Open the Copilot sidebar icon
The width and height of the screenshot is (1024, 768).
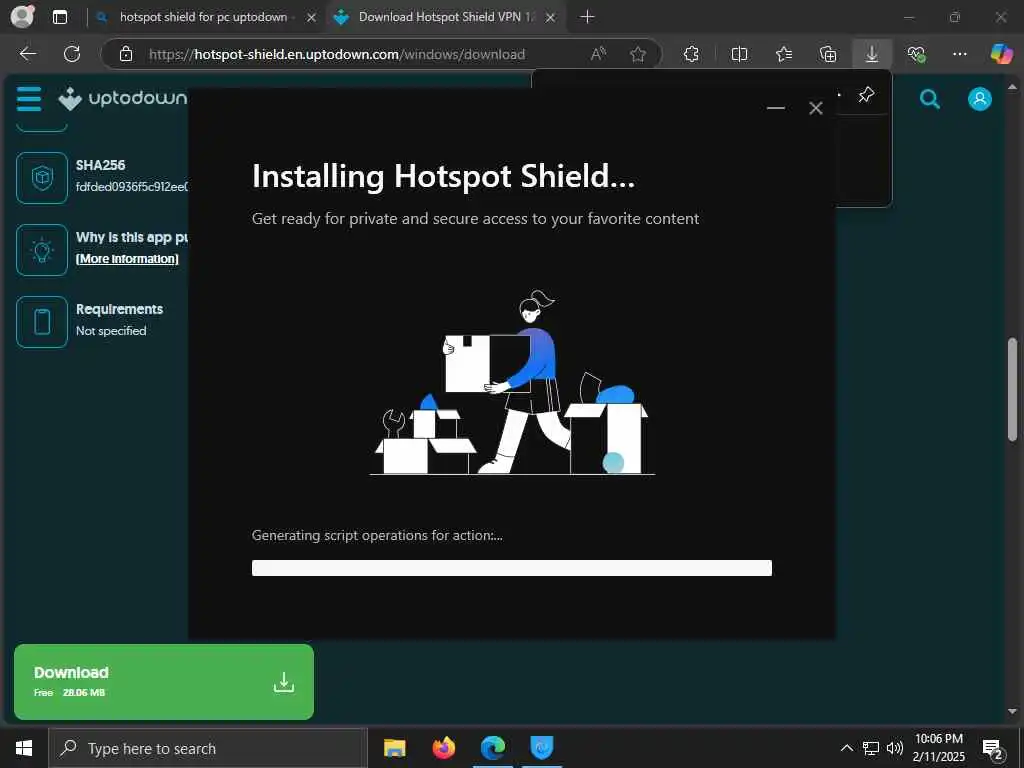tap(1001, 54)
